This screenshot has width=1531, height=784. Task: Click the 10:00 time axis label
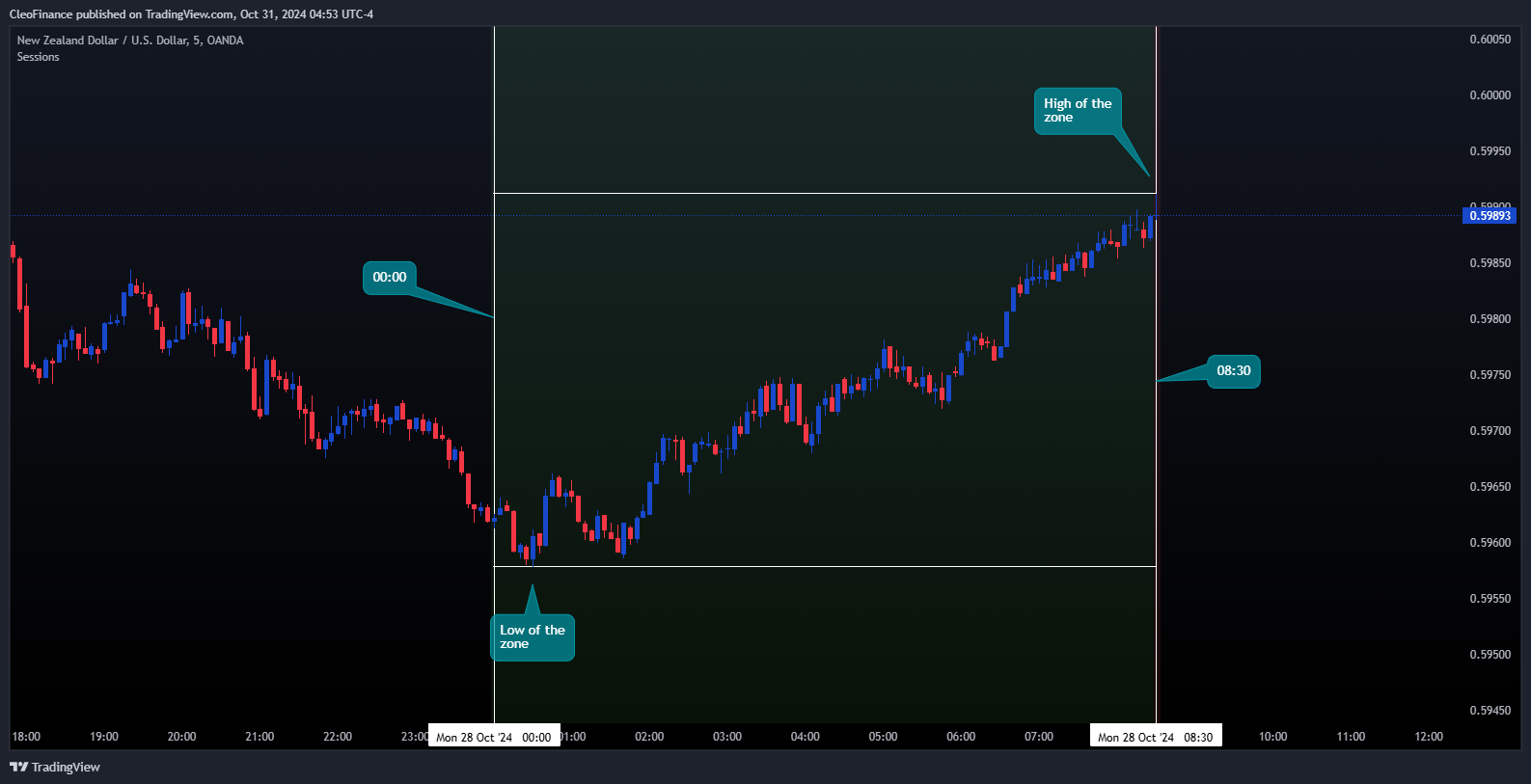click(x=1272, y=737)
